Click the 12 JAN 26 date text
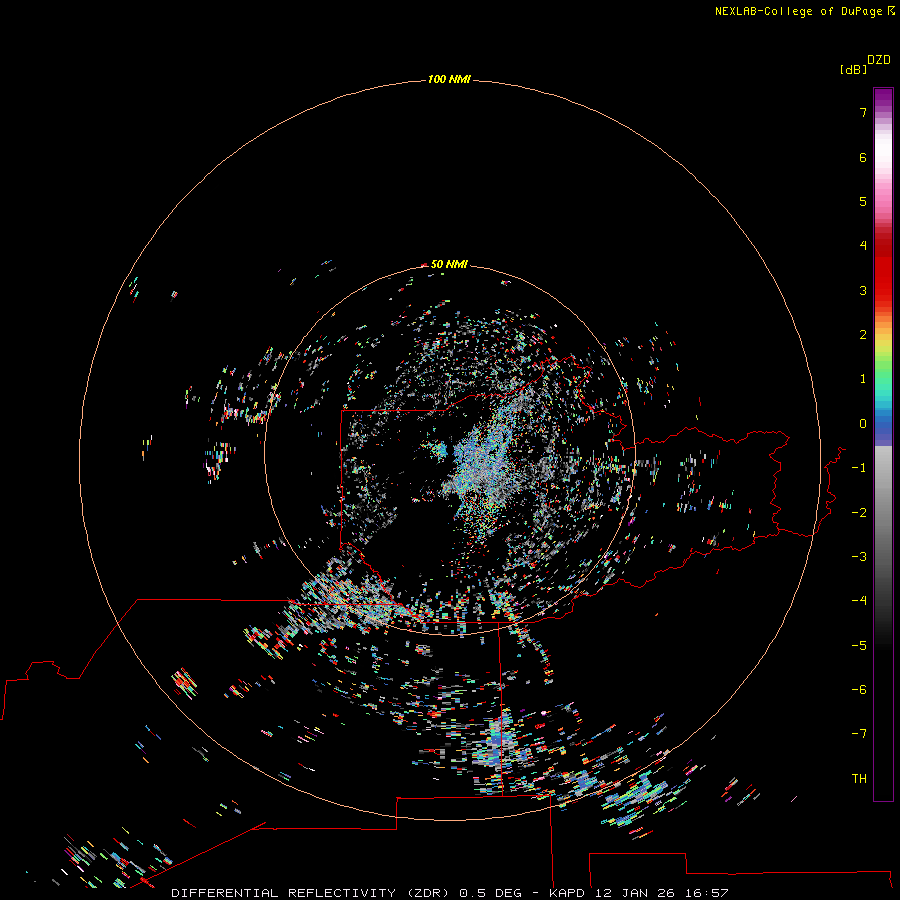The width and height of the screenshot is (900, 900). pos(635,893)
